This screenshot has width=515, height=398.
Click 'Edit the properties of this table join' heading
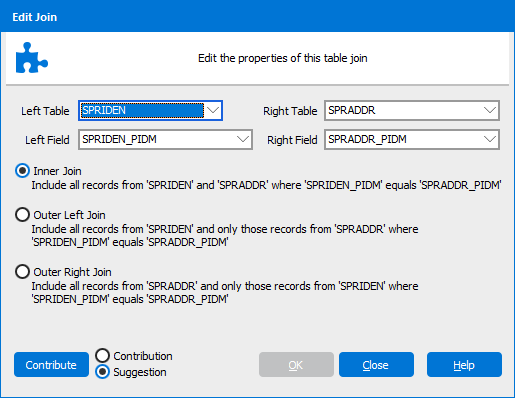click(283, 58)
